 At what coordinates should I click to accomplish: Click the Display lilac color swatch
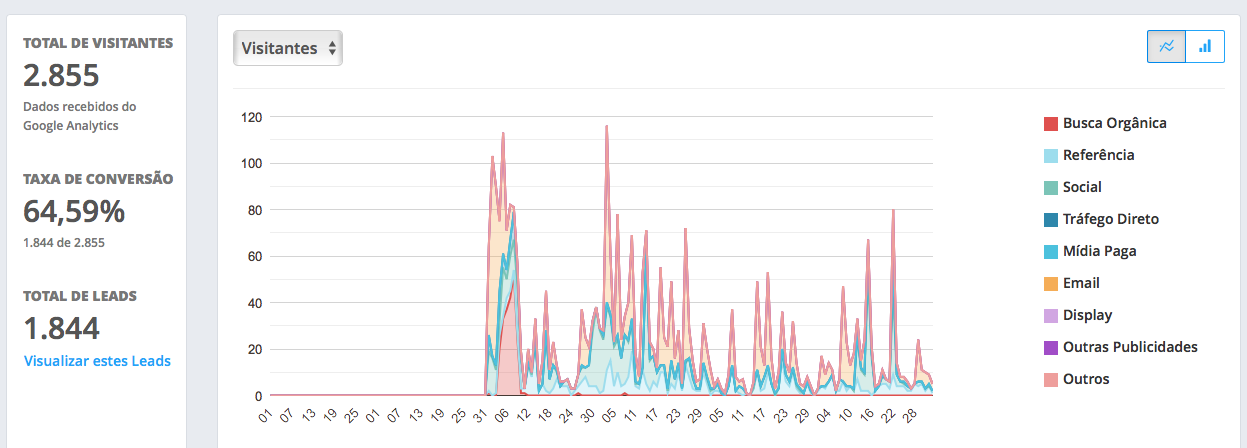tap(1050, 316)
